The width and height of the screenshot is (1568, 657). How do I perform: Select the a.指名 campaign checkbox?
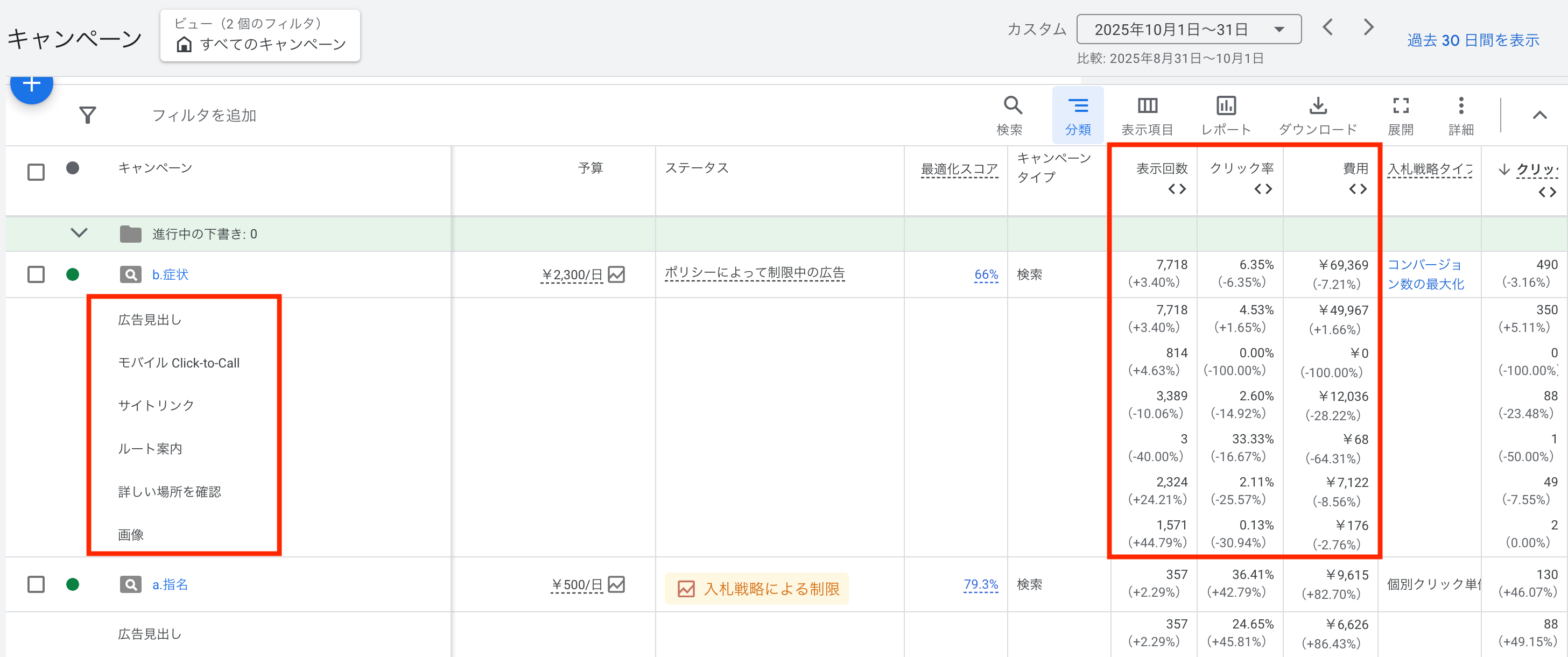[x=36, y=584]
